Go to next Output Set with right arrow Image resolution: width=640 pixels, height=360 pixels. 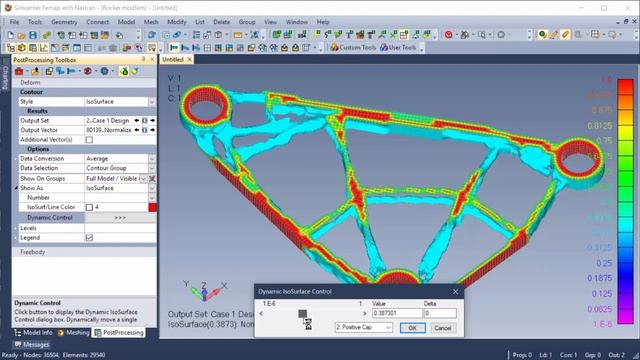153,120
